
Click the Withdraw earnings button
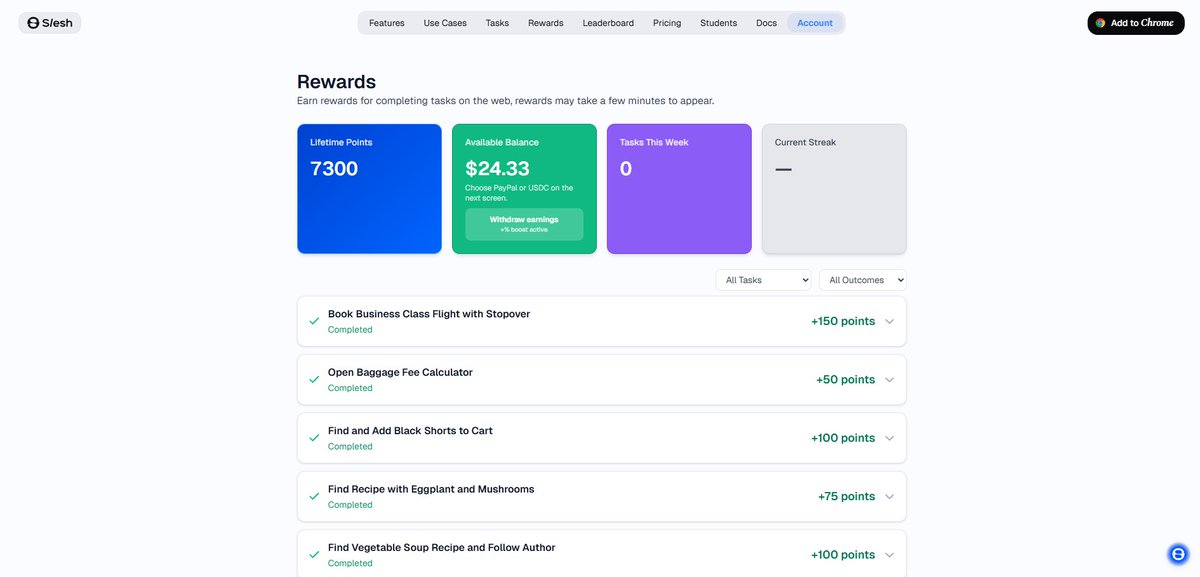(524, 224)
